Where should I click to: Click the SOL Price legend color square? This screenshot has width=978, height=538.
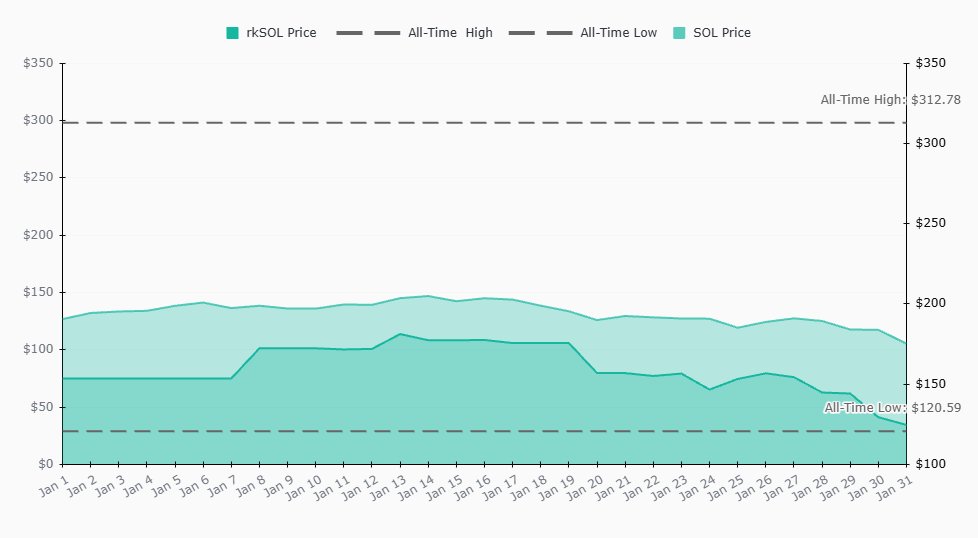680,33
